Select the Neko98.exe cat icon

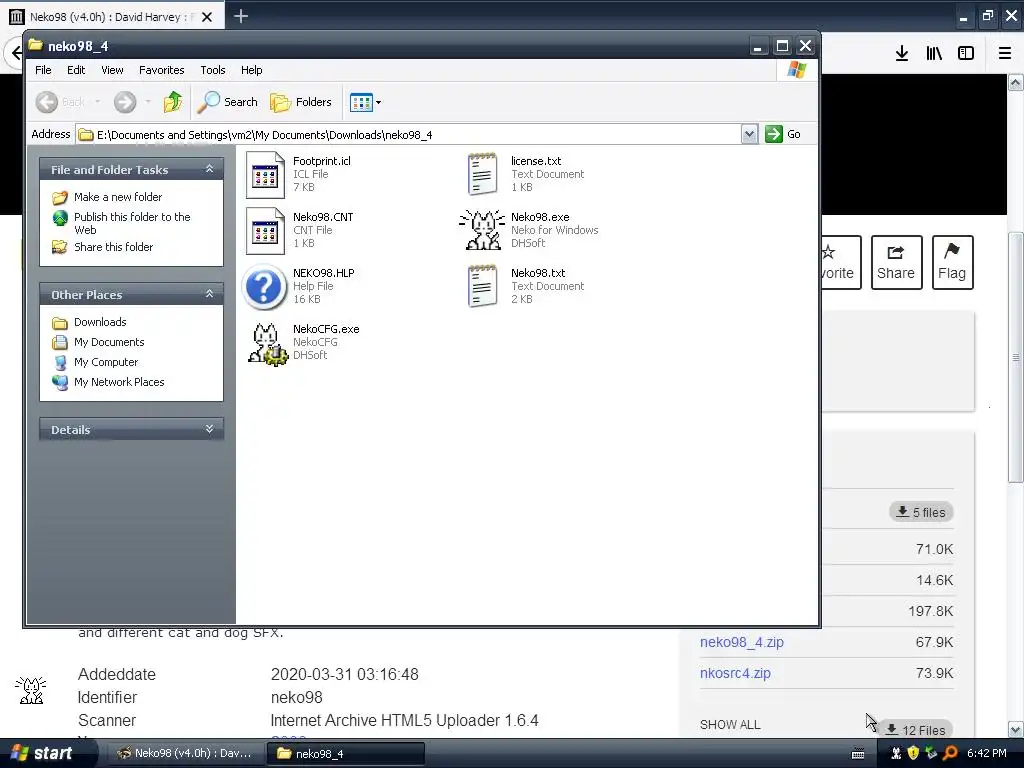point(483,230)
